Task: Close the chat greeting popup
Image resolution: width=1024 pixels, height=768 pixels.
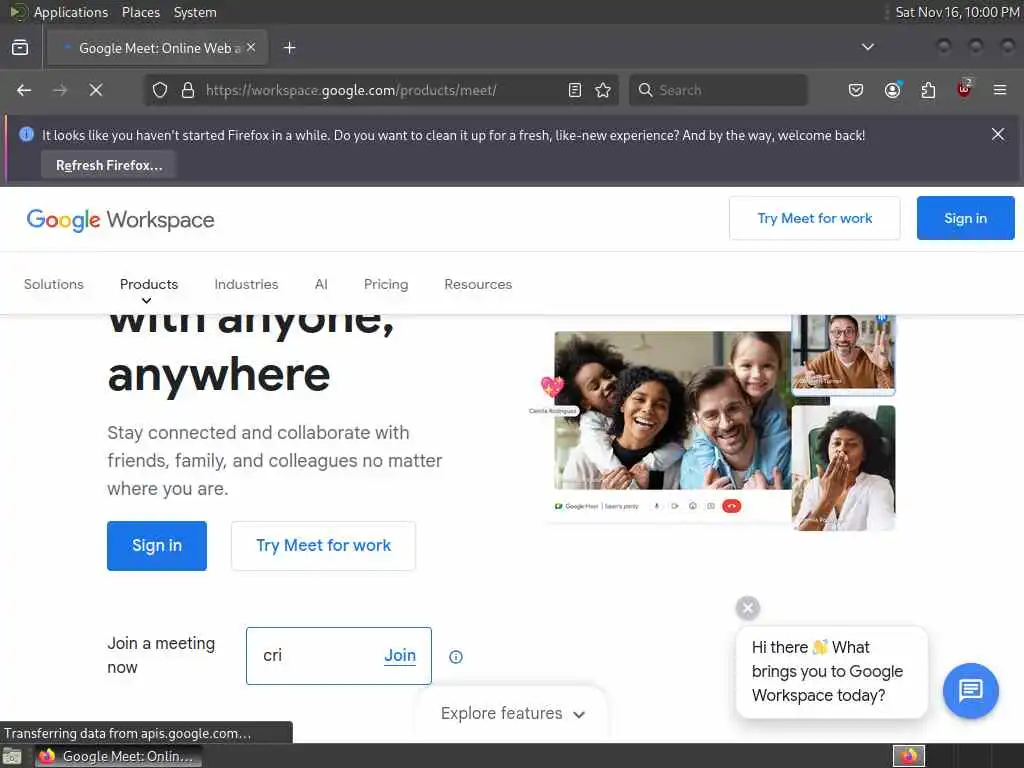Action: tap(748, 608)
